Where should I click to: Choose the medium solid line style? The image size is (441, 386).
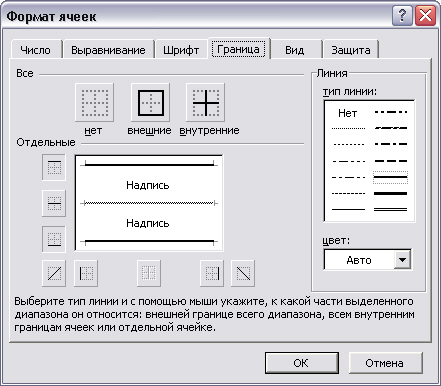pos(390,177)
